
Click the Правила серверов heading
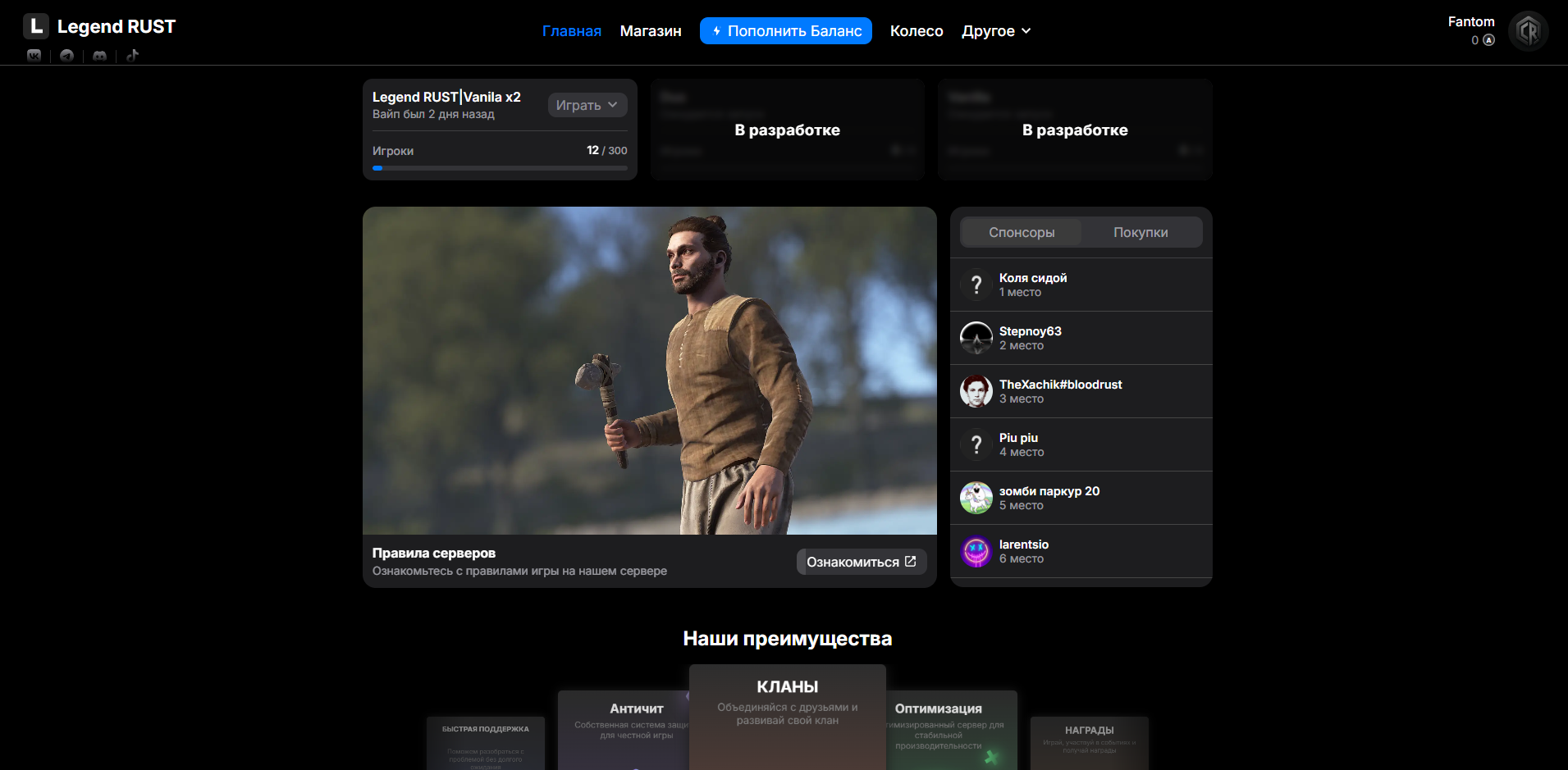pos(434,554)
